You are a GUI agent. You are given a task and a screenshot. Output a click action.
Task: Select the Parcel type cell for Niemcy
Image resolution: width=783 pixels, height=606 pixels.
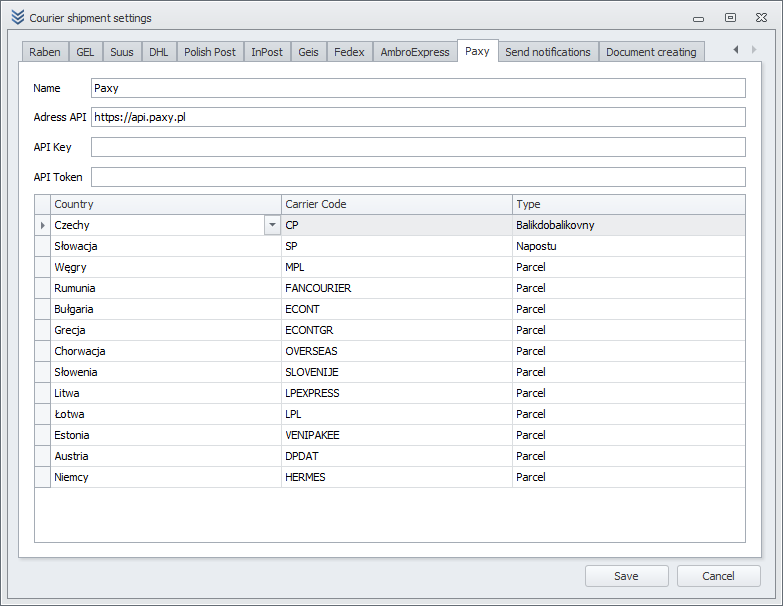click(629, 477)
